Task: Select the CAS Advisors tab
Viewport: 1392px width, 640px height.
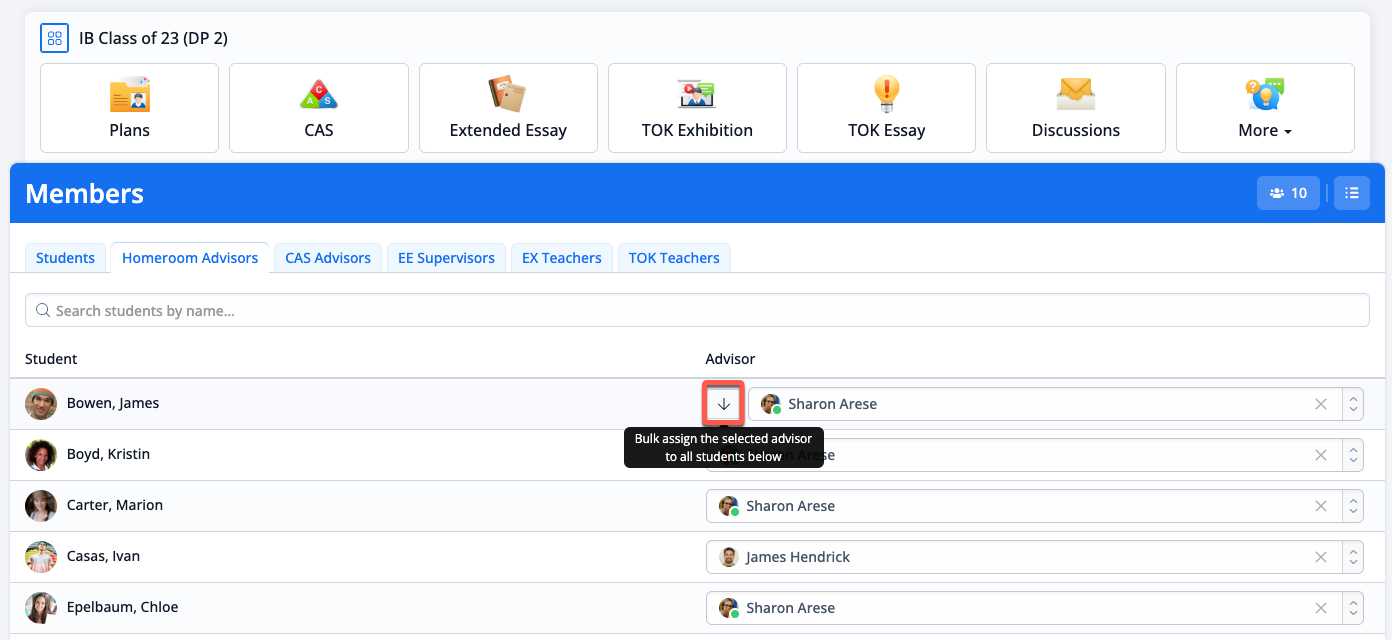Action: click(328, 258)
